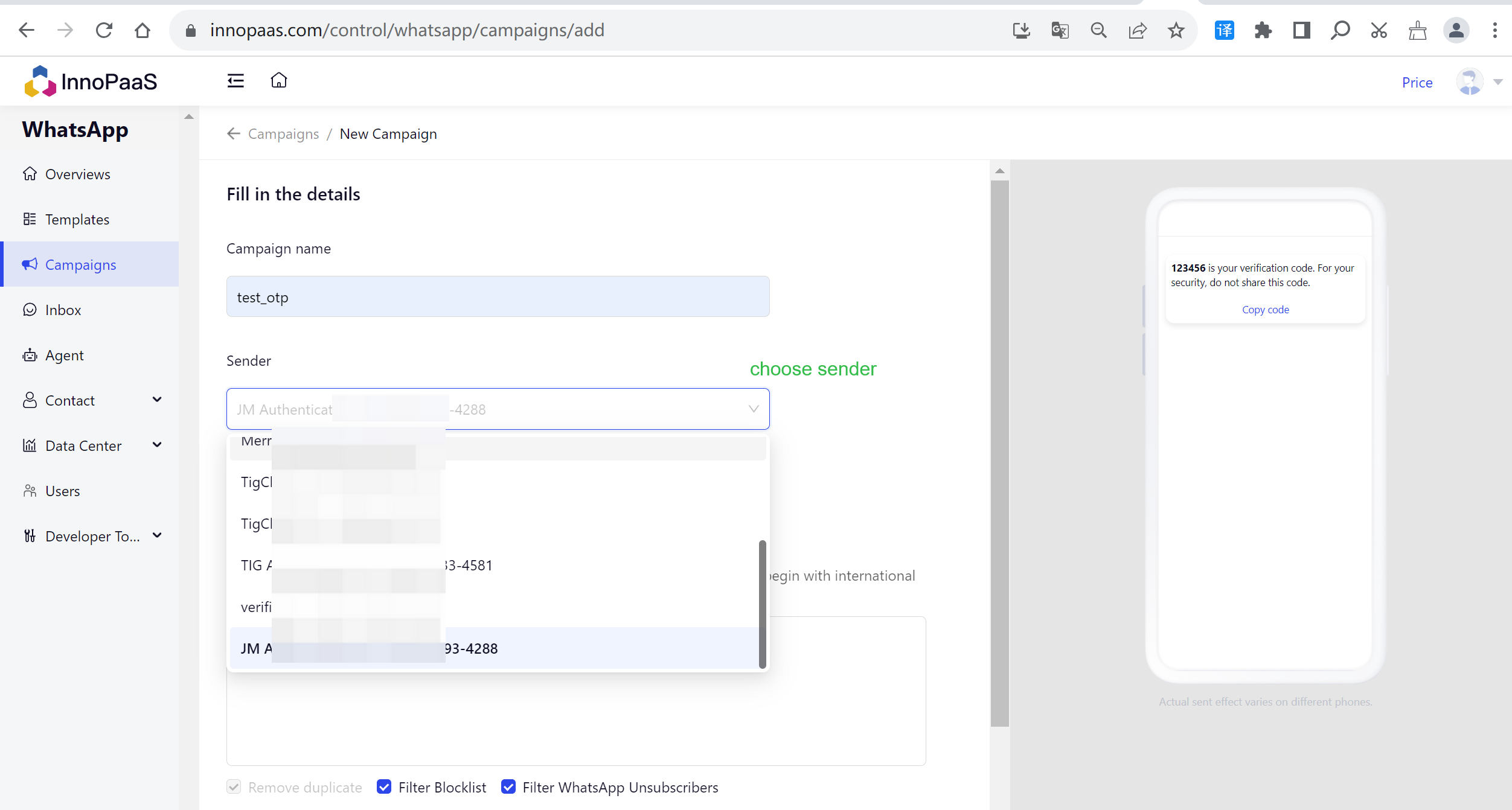Uncheck Filter Blocklist checkbox
The height and width of the screenshot is (810, 1512).
384,786
